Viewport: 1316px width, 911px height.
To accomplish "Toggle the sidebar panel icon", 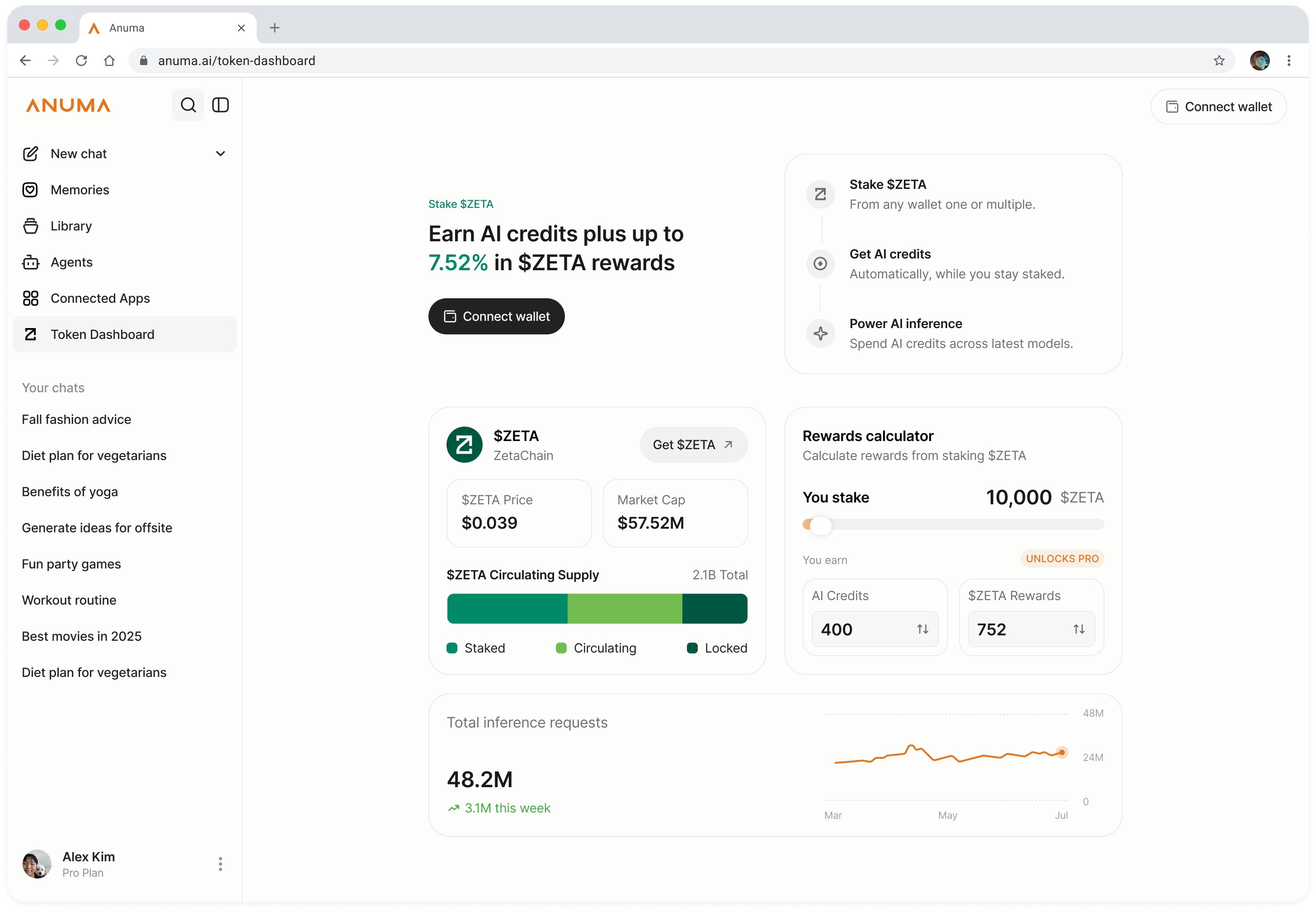I will pos(220,105).
